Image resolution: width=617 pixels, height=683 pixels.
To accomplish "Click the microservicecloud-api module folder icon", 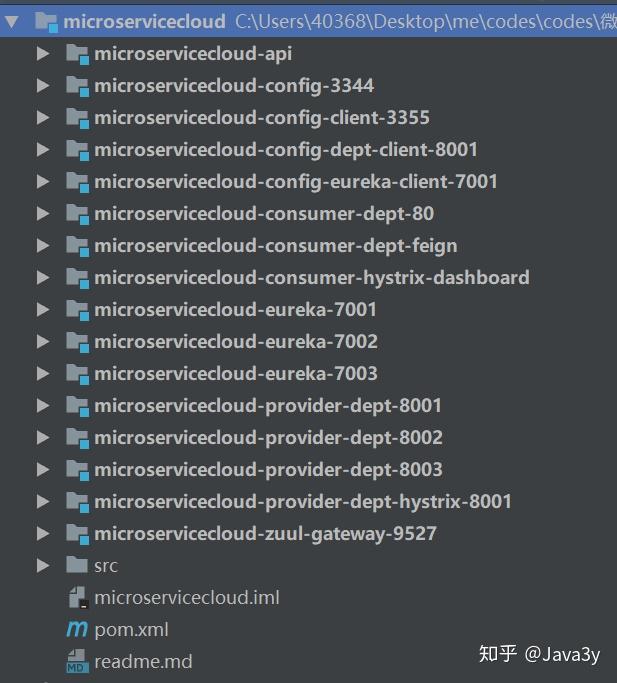I will (78, 55).
